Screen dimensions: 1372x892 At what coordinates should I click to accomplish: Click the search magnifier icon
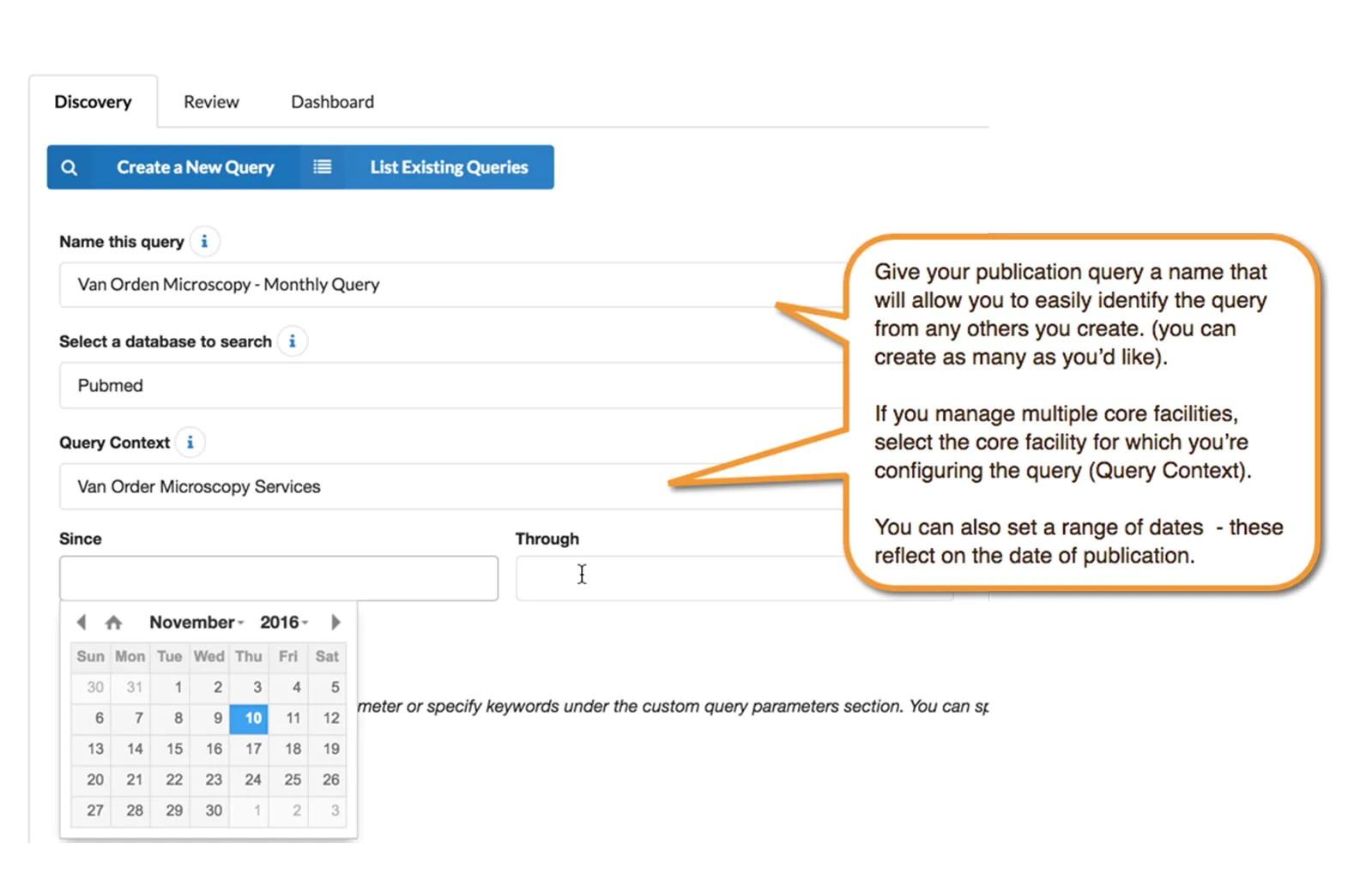click(70, 167)
